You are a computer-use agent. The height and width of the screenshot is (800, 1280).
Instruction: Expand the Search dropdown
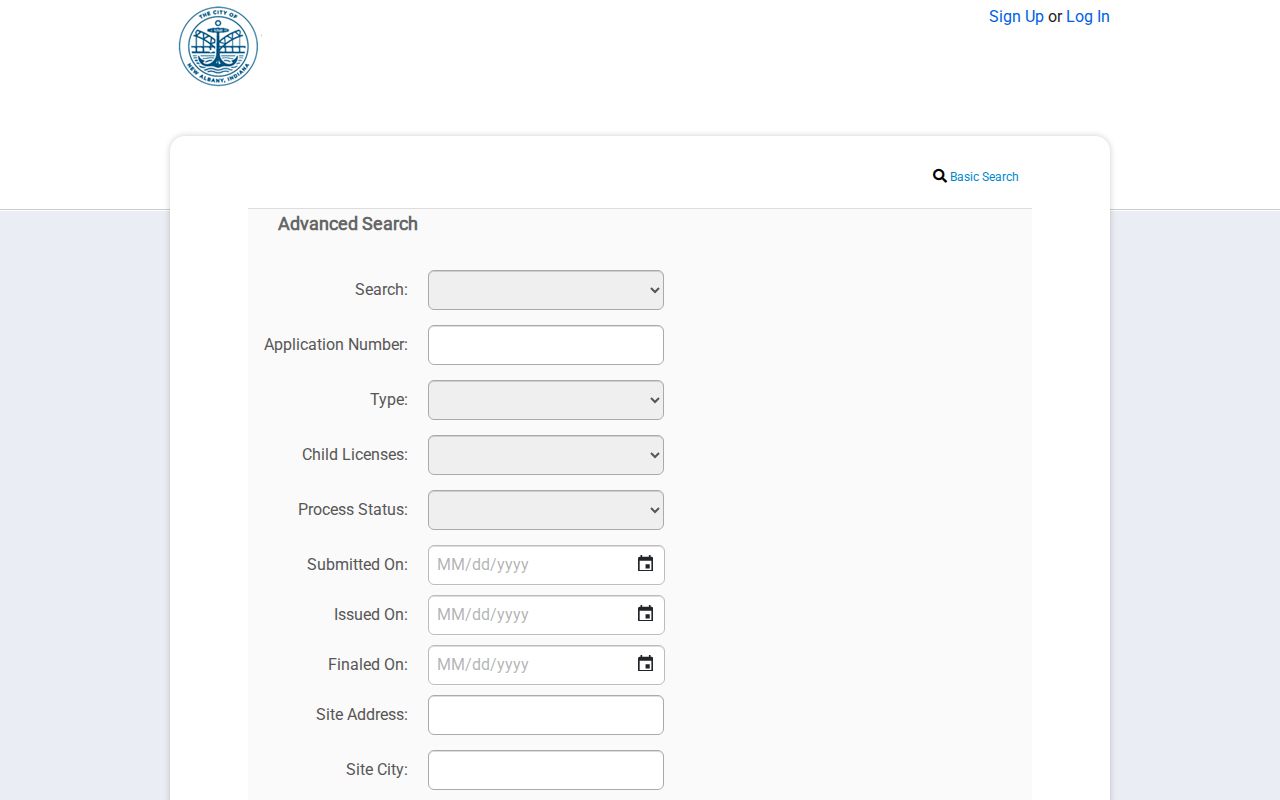pyautogui.click(x=546, y=290)
